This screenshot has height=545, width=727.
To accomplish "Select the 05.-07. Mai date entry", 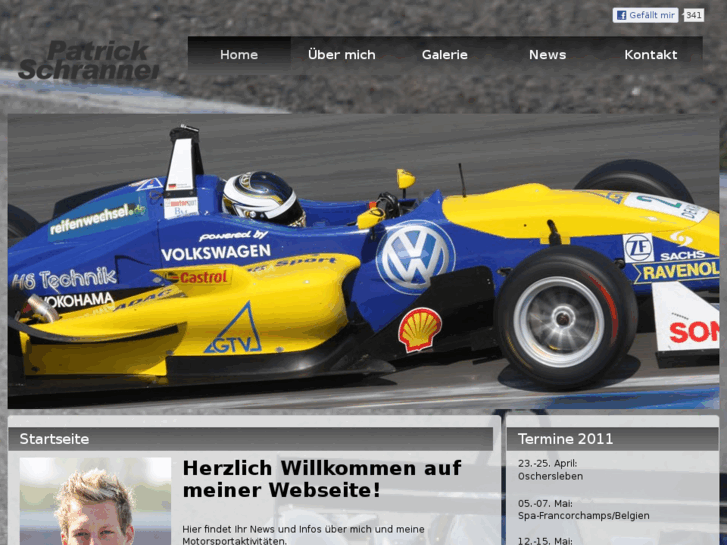I will point(545,503).
